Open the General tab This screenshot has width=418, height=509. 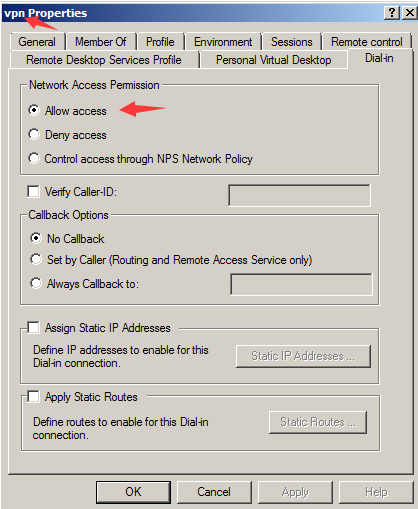pyautogui.click(x=37, y=42)
